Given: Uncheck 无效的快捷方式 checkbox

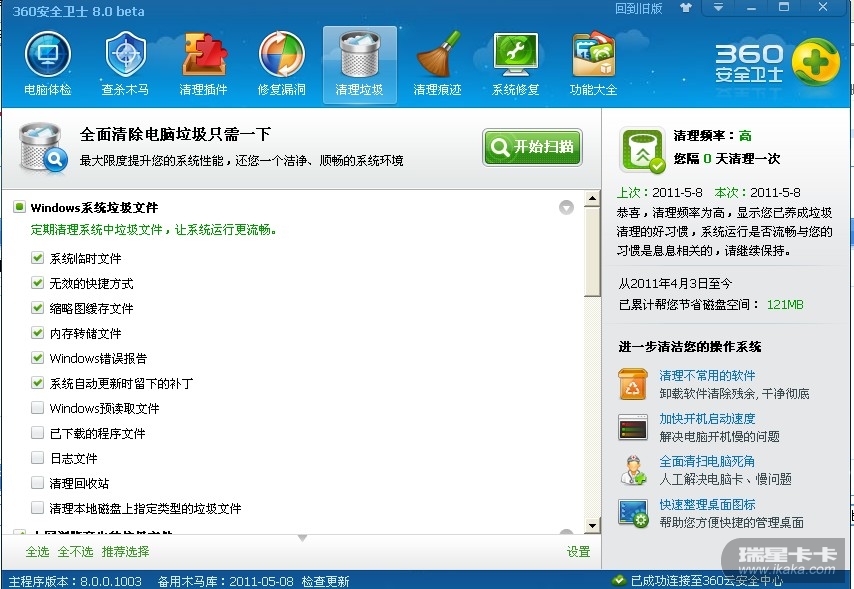Looking at the screenshot, I should coord(37,282).
